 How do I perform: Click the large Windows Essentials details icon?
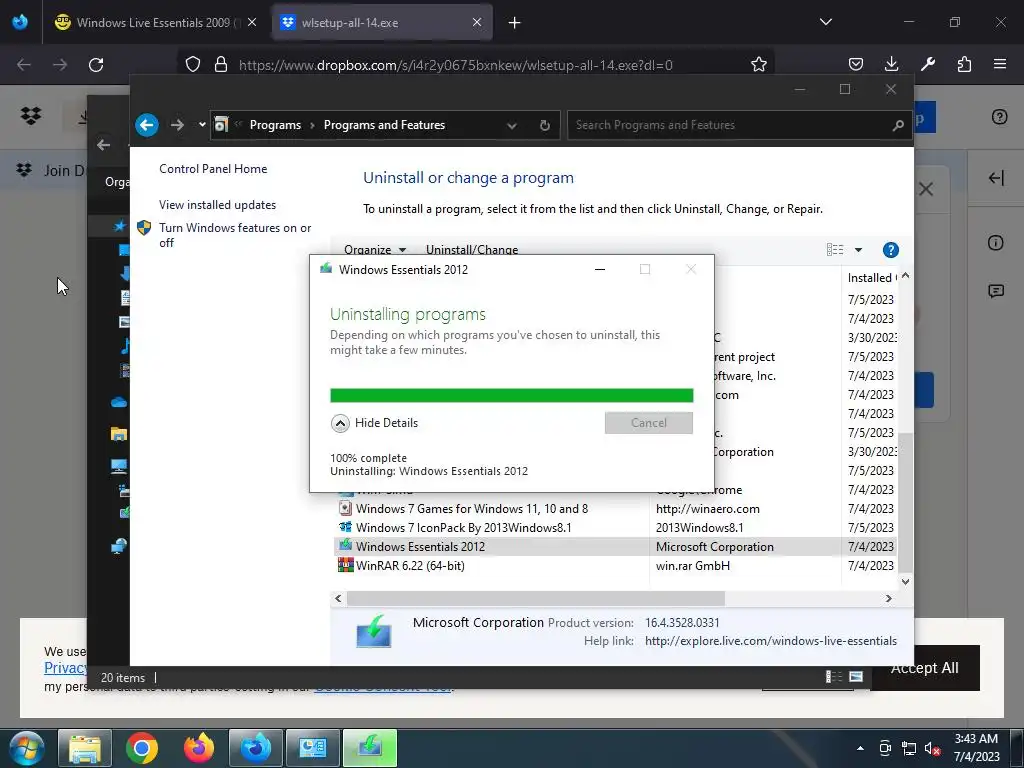coord(374,631)
